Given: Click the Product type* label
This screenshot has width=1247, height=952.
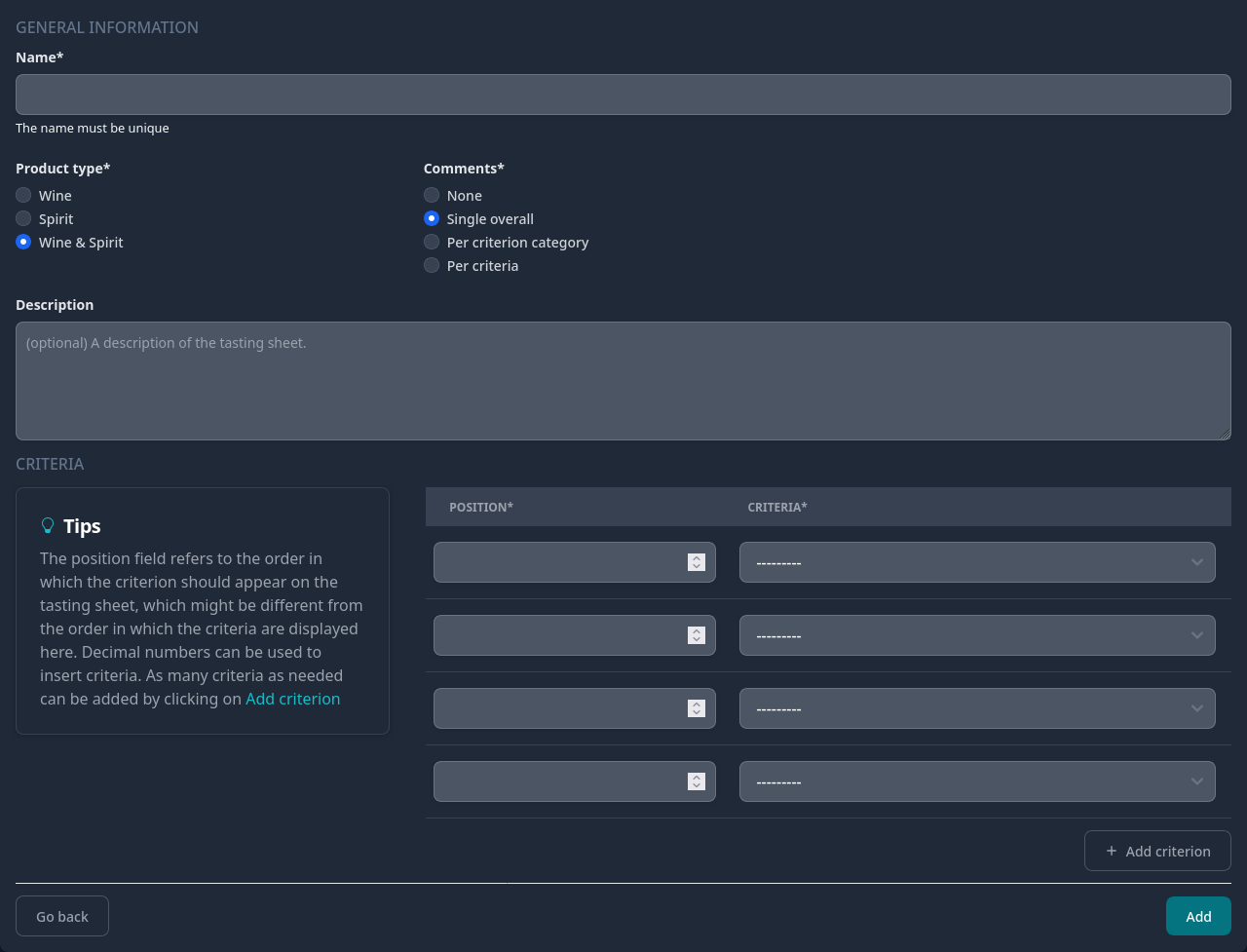Looking at the screenshot, I should pyautogui.click(x=63, y=169).
